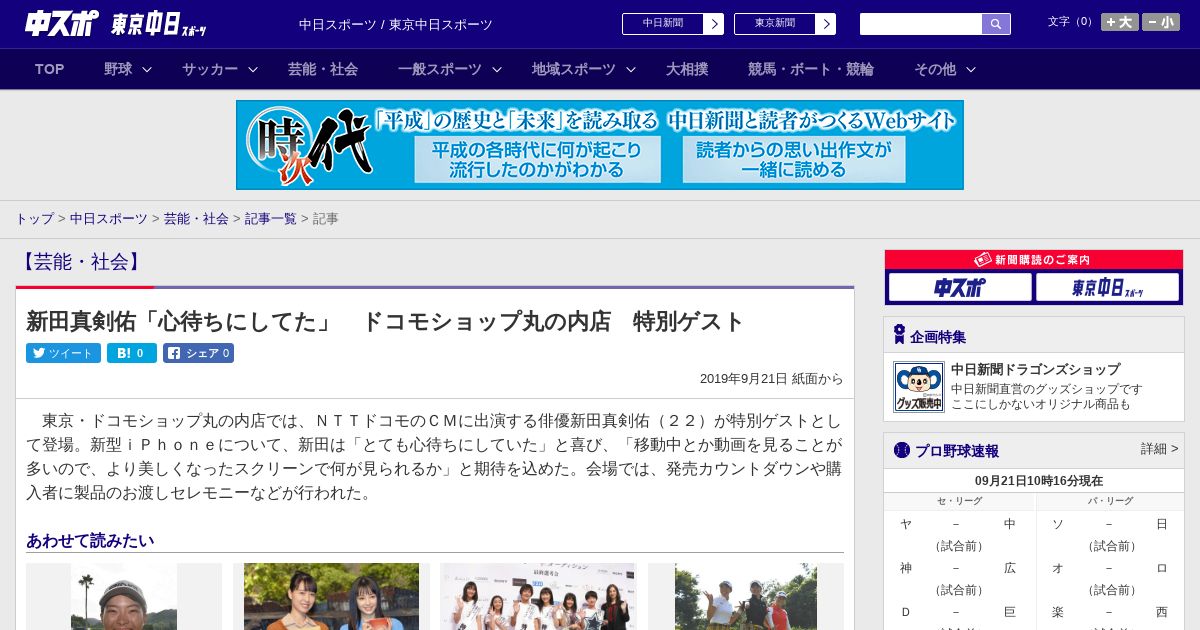The width and height of the screenshot is (1200, 630).
Task: Open audition group thumbnail in あわせて読みたい
Action: pyautogui.click(x=538, y=596)
